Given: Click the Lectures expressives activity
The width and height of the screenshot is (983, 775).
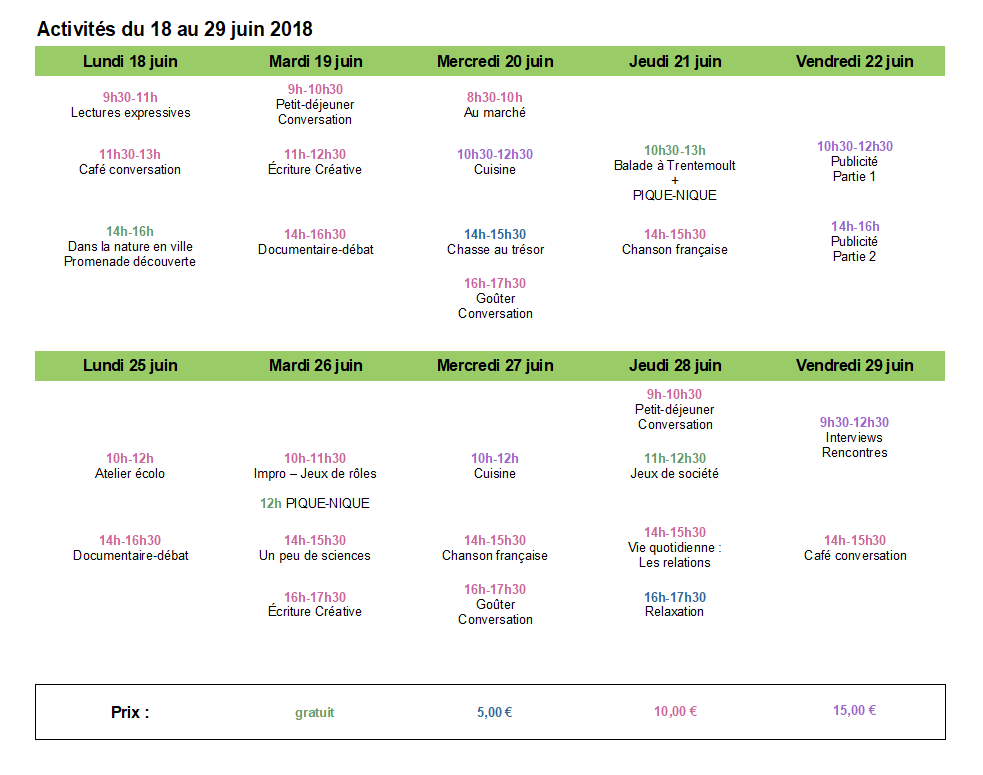Looking at the screenshot, I should pos(130,113).
